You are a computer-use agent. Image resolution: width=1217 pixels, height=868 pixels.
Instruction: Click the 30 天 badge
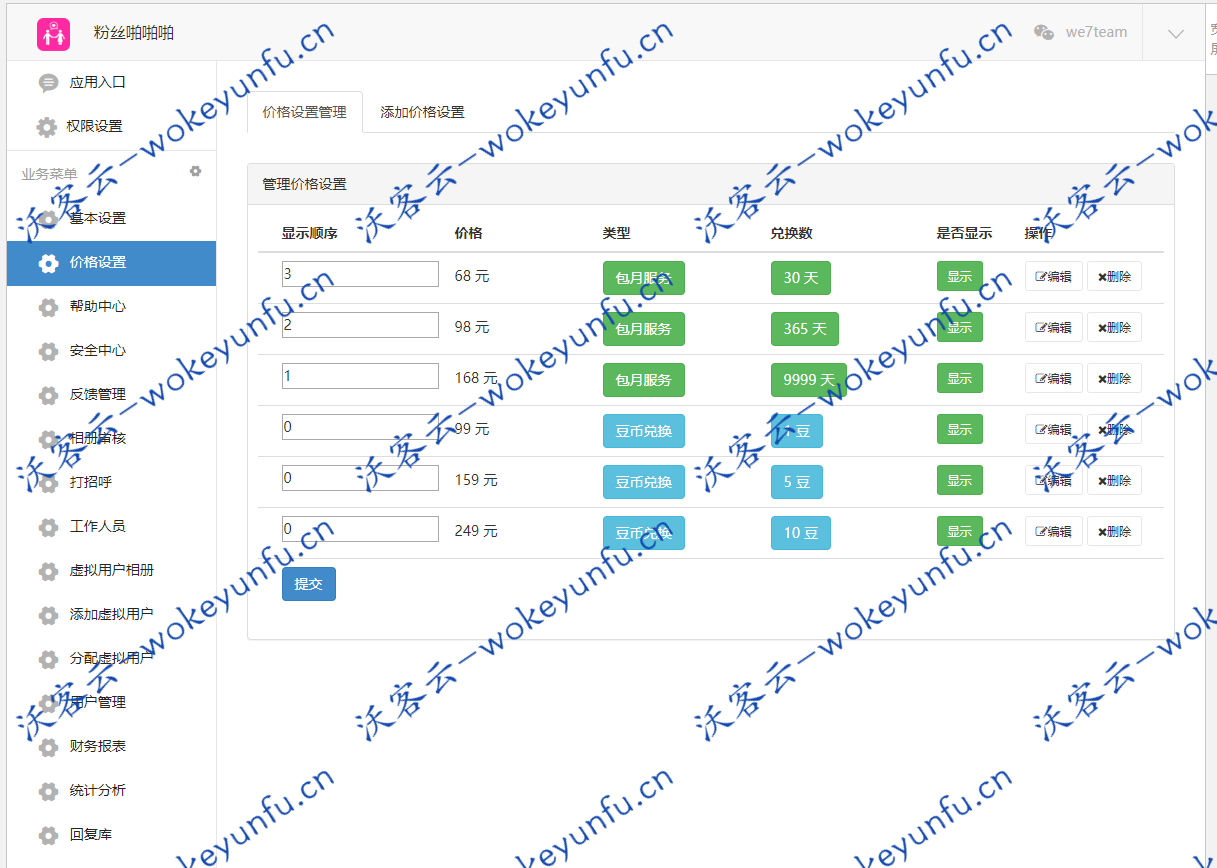[x=801, y=277]
